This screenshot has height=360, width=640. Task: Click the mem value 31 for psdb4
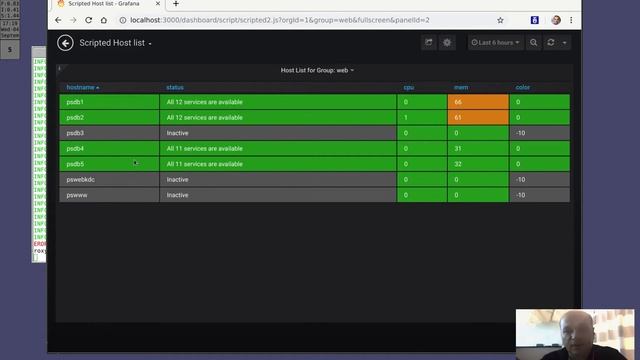pyautogui.click(x=478, y=149)
